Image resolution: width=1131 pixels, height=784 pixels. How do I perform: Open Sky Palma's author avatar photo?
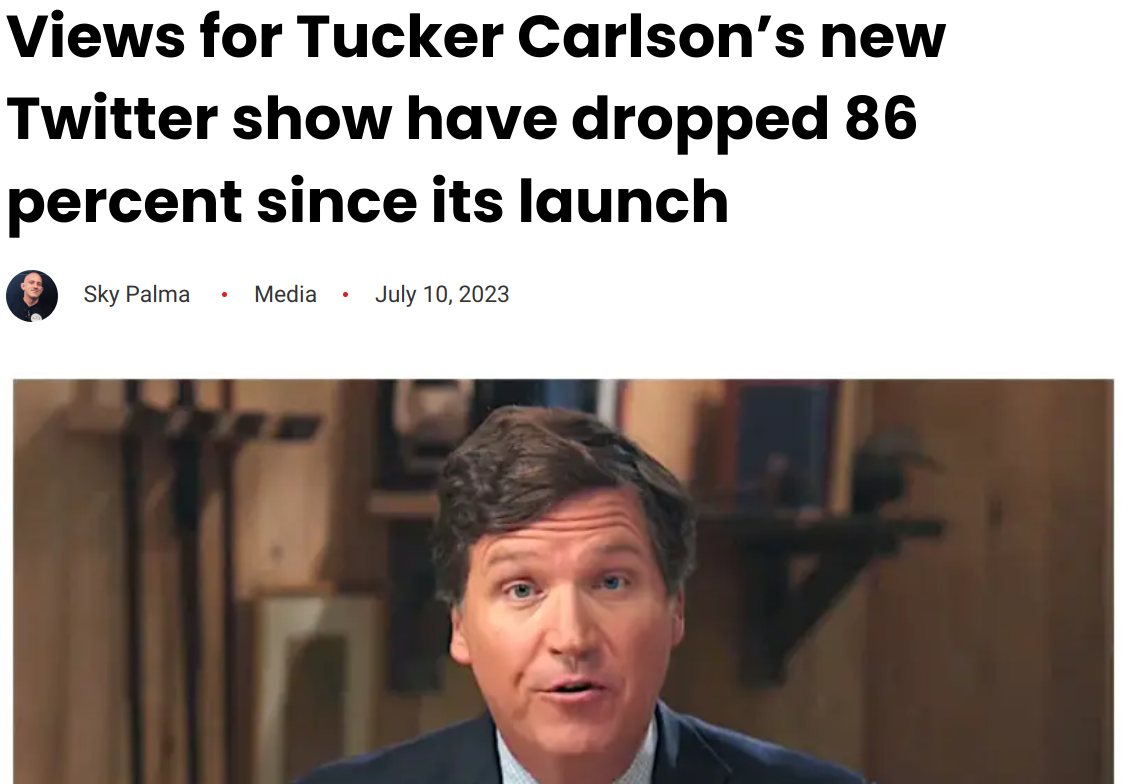click(32, 295)
